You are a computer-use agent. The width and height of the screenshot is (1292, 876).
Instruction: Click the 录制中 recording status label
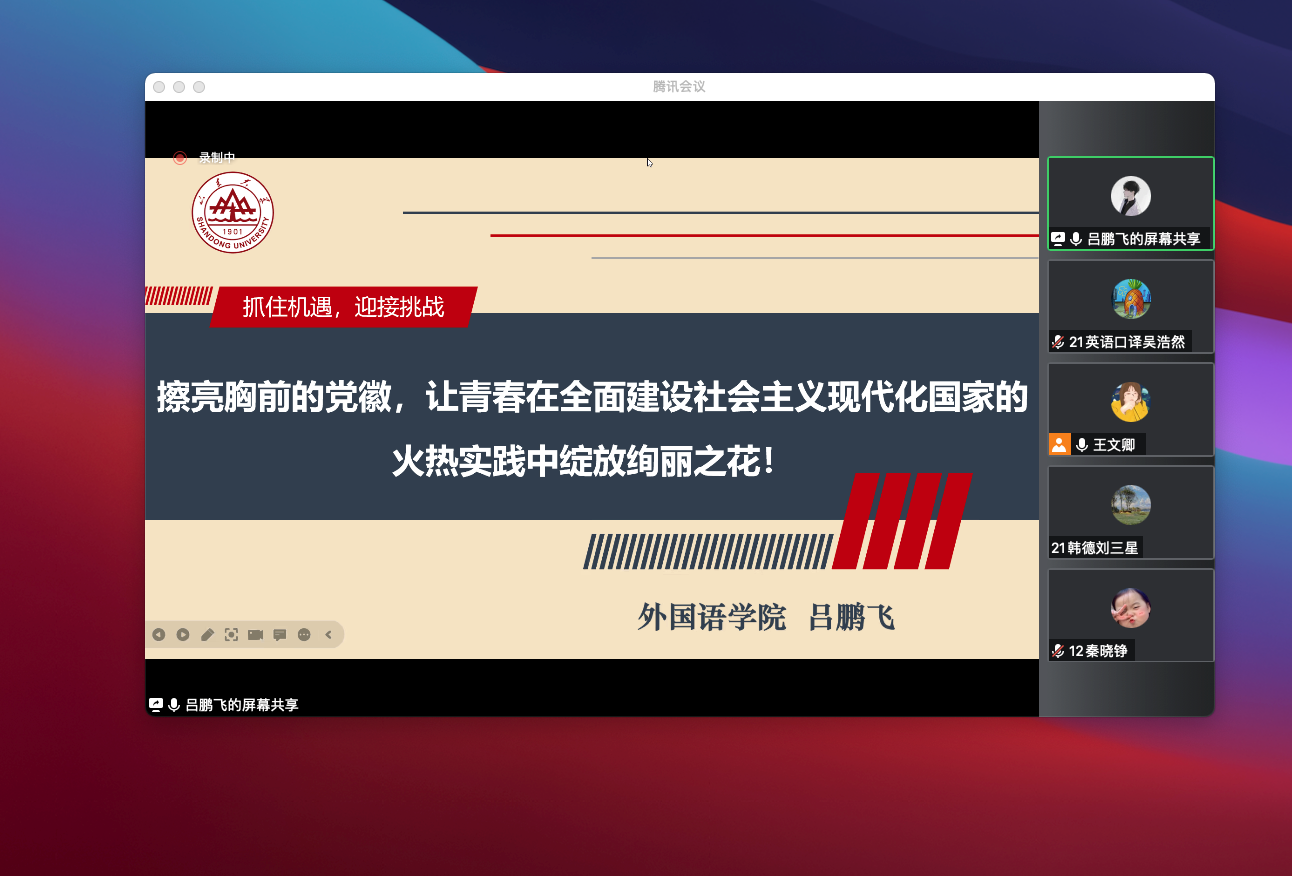point(217,157)
